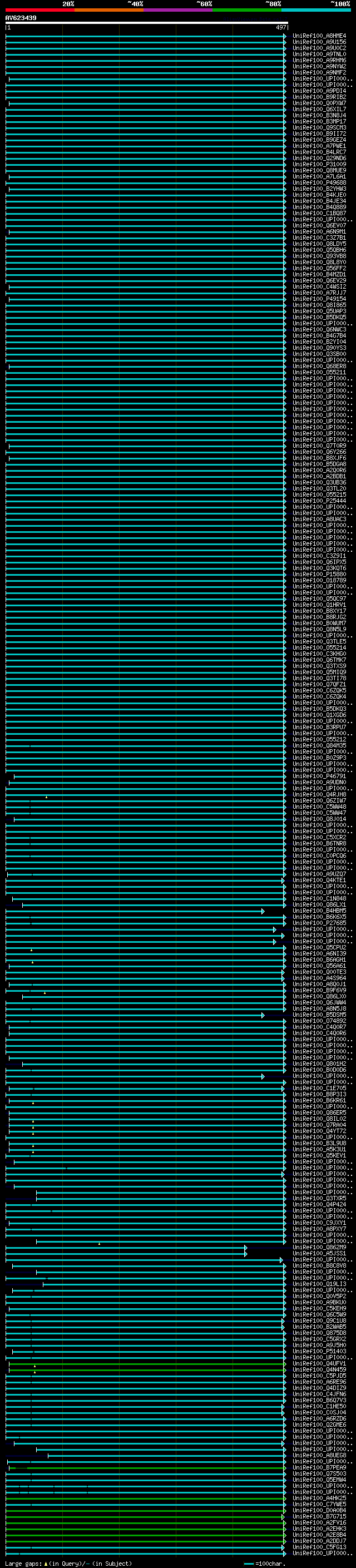This screenshot has height=1568, width=356.
Task: Select label UniRef100_Q6XIL7
Action: pyautogui.click(x=319, y=109)
